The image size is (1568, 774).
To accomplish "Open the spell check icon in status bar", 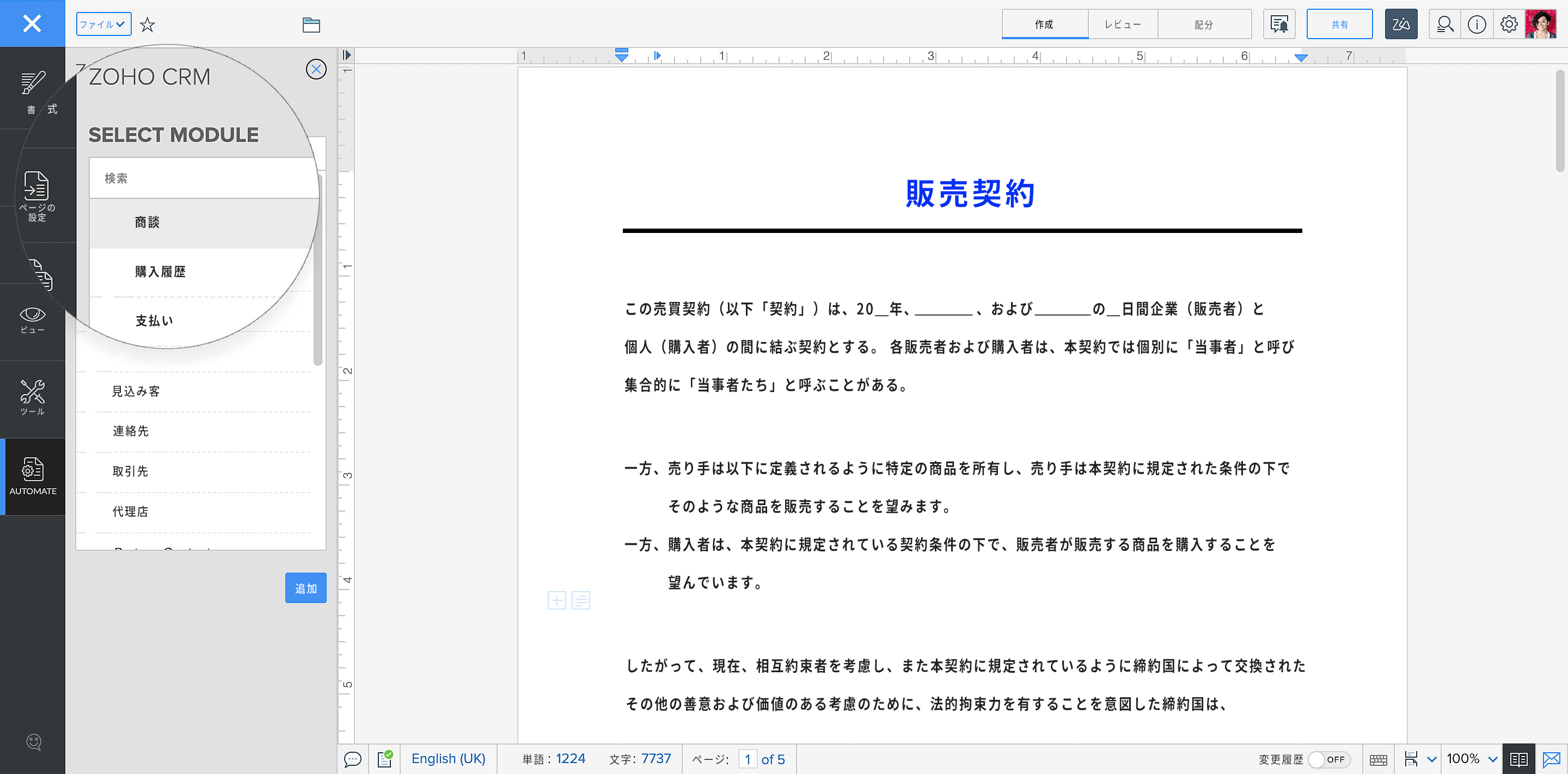I will pyautogui.click(x=385, y=759).
